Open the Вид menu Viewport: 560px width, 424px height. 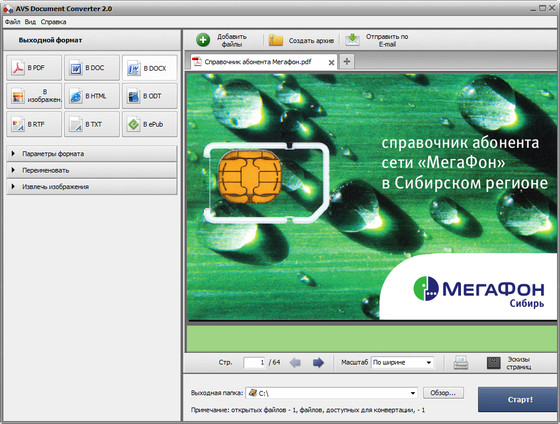point(30,22)
